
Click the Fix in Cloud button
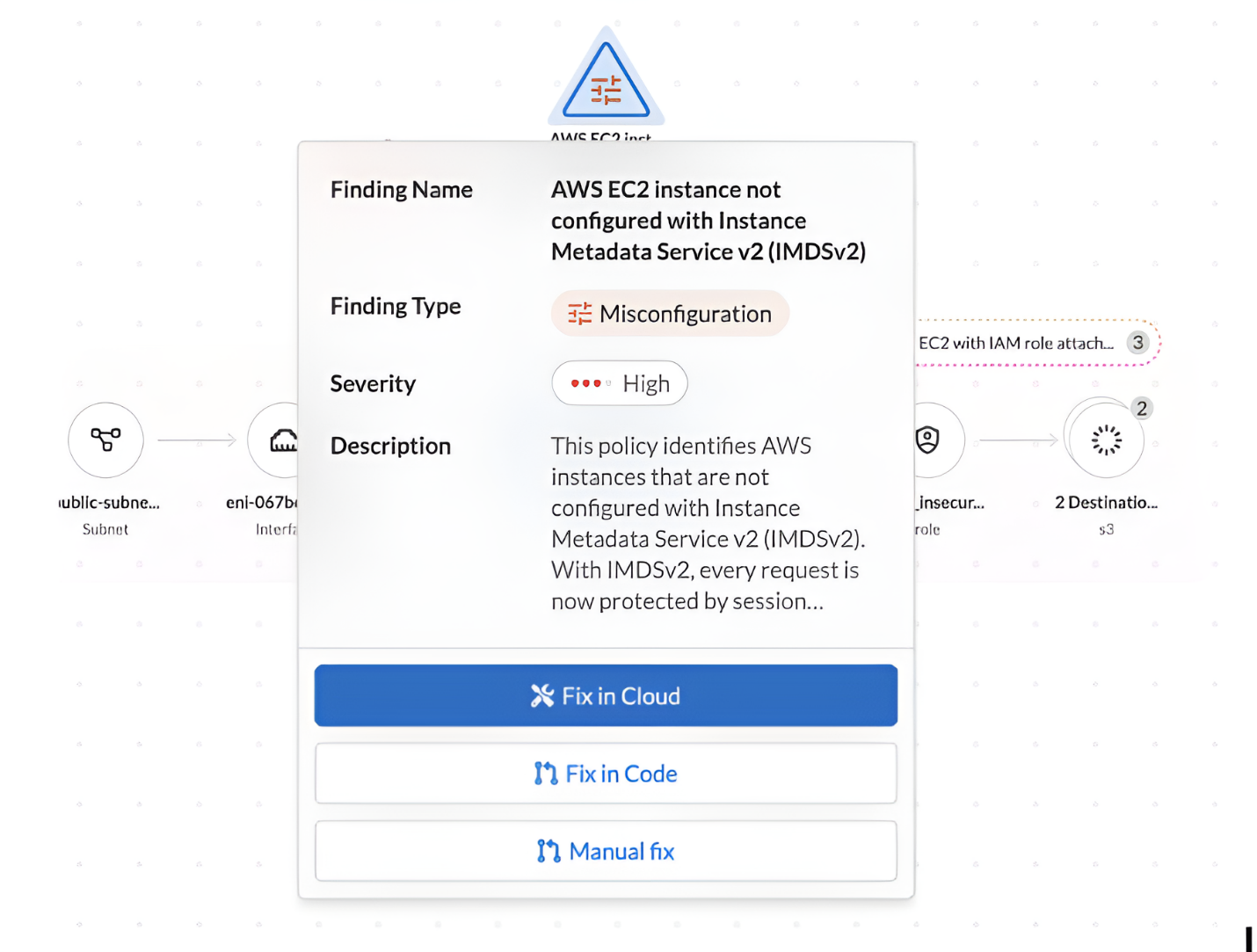coord(606,694)
